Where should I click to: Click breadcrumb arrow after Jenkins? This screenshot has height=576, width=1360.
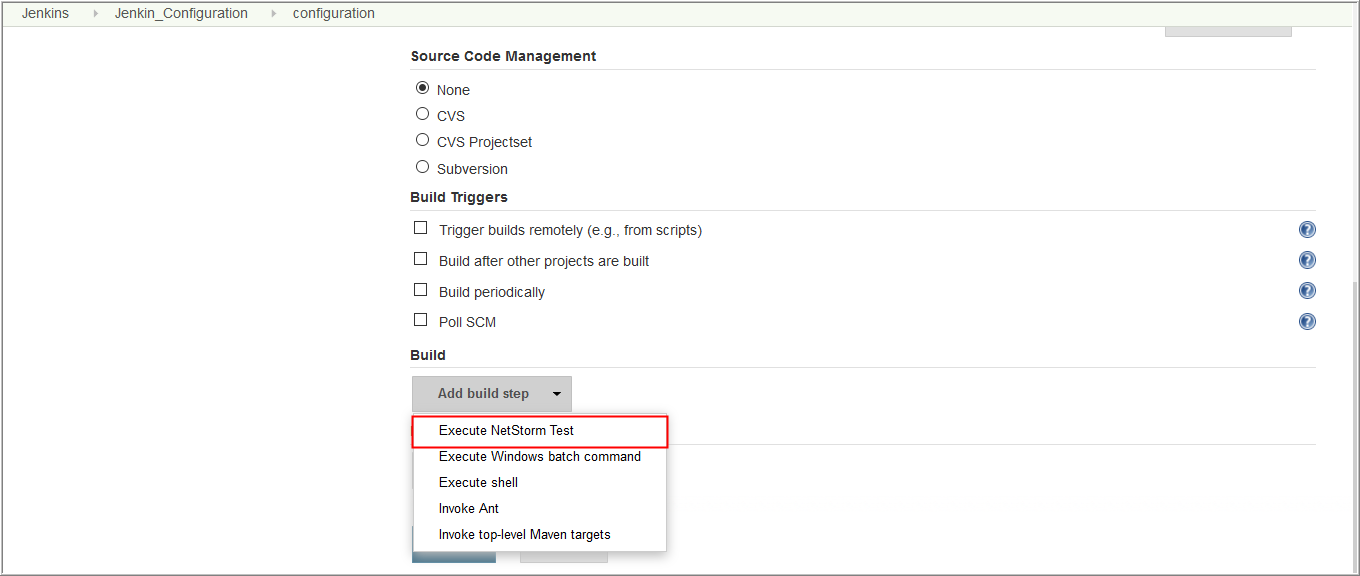pos(96,14)
